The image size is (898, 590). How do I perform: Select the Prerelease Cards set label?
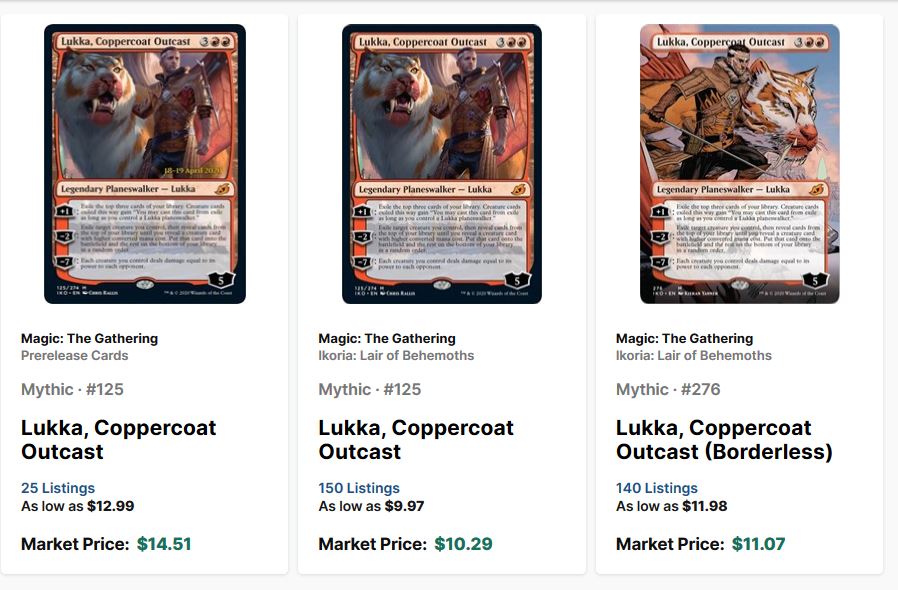74,355
